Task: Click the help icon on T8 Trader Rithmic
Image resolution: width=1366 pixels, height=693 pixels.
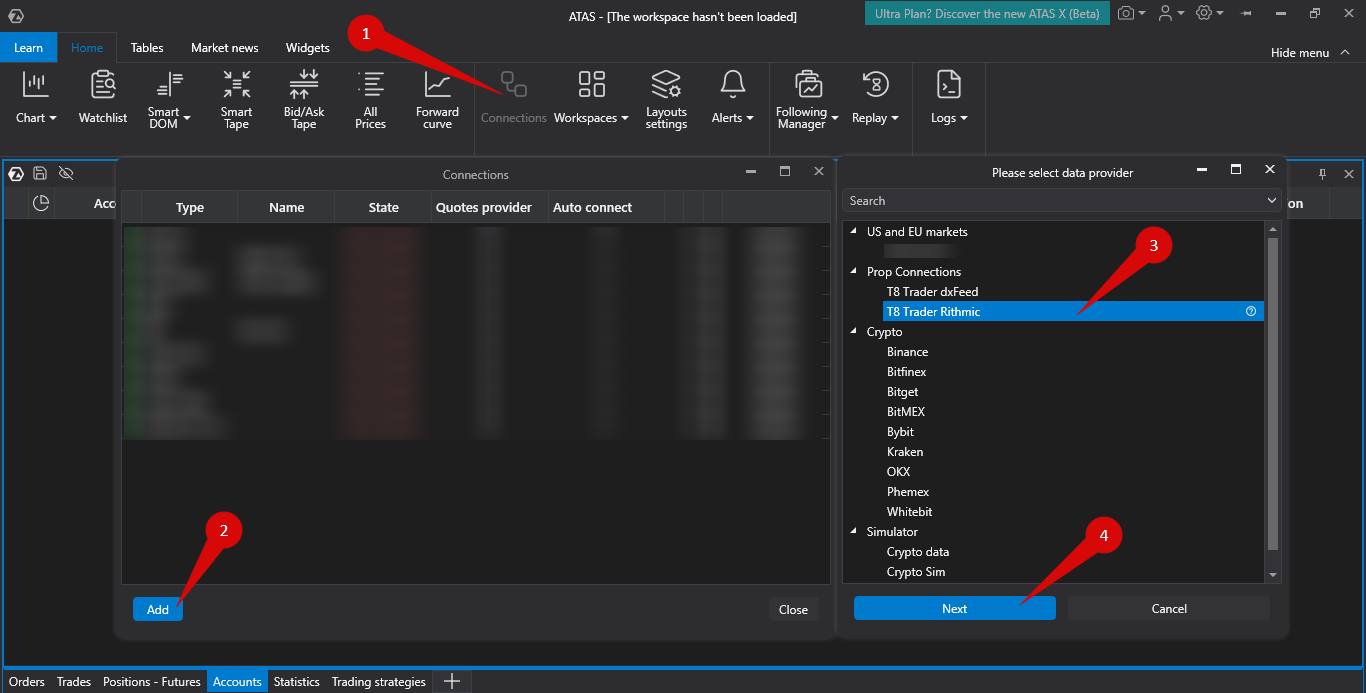Action: [1251, 311]
